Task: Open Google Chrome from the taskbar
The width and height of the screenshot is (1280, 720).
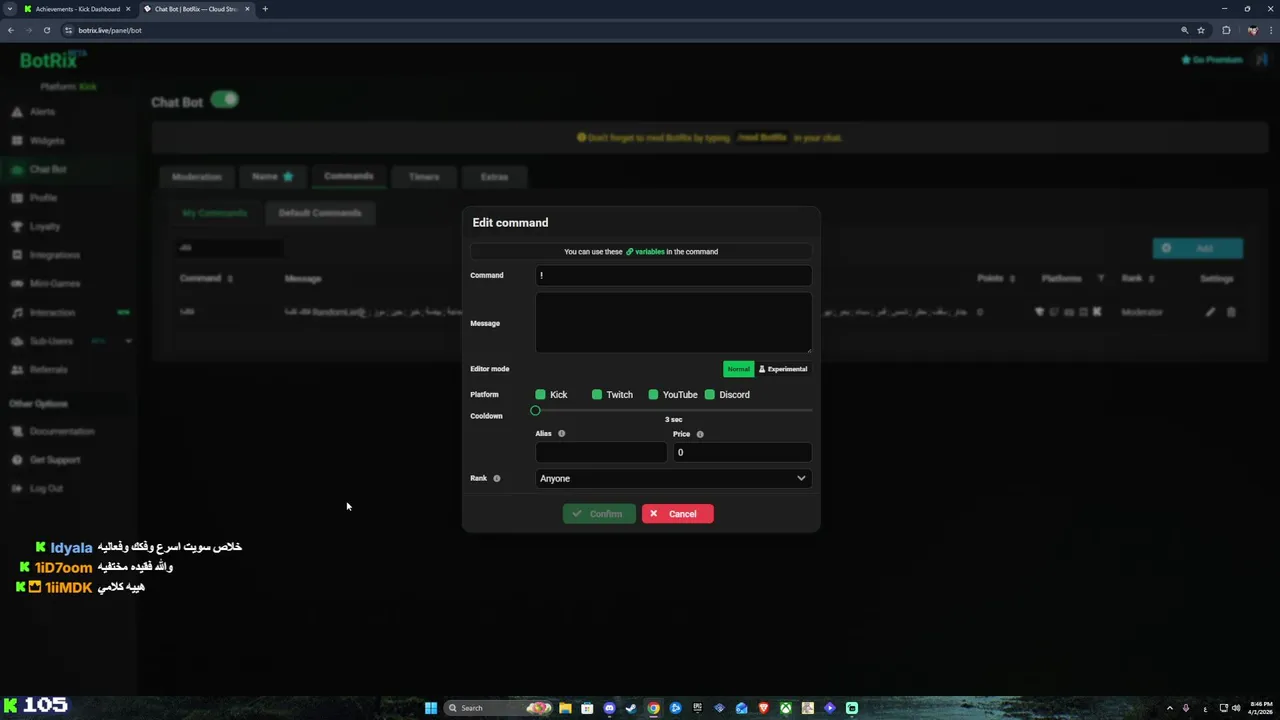Action: click(x=653, y=708)
